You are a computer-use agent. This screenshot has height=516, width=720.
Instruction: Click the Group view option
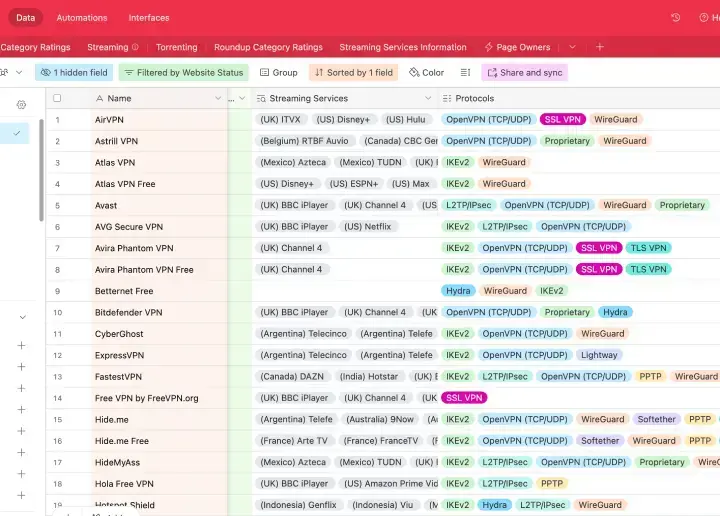278,73
